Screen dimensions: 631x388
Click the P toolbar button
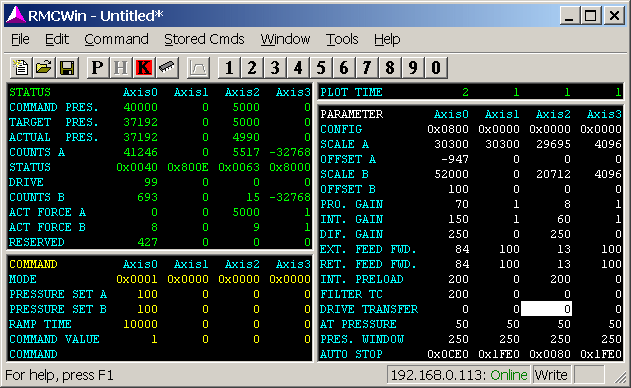98,68
